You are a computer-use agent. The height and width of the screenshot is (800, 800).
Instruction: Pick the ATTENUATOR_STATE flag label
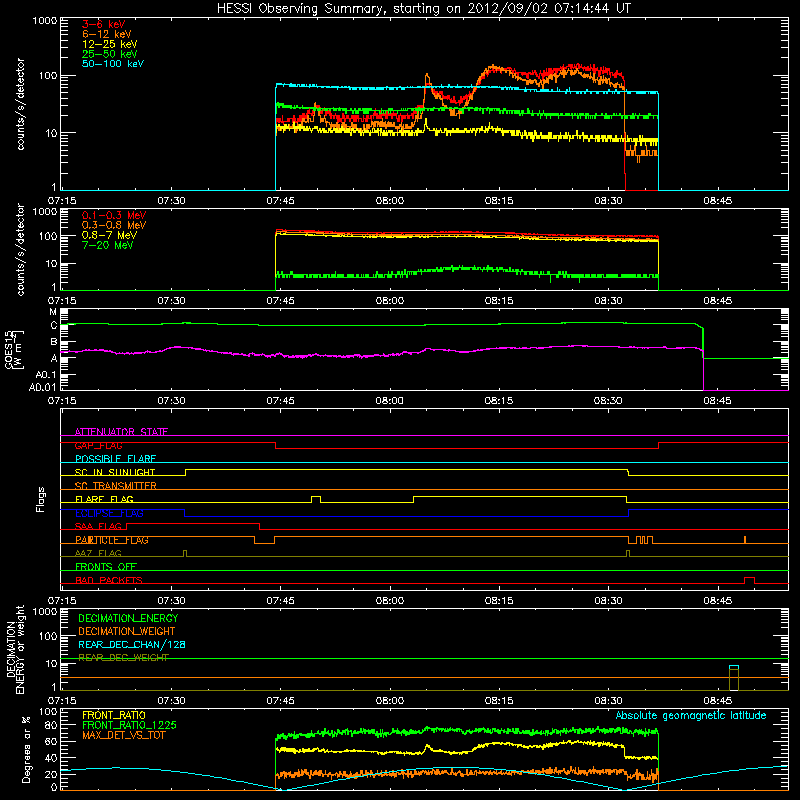click(x=121, y=432)
